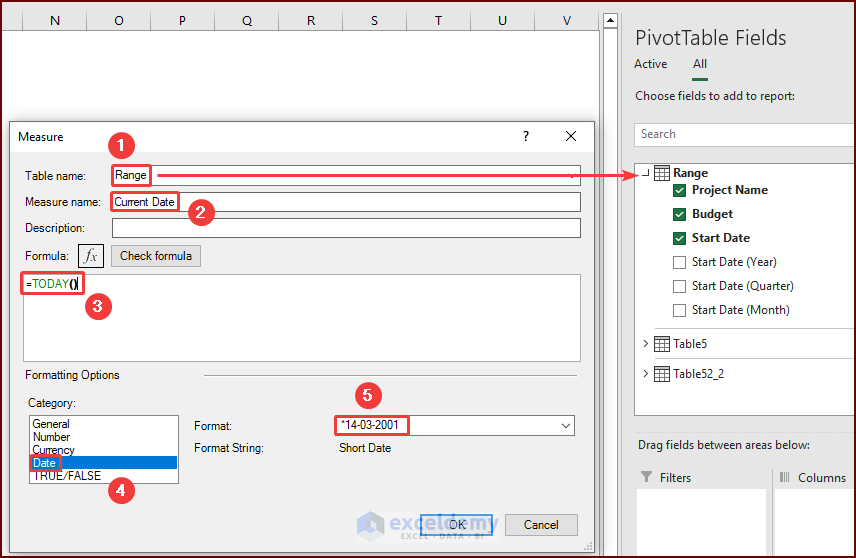The width and height of the screenshot is (856, 558).
Task: Select column U header
Action: click(x=502, y=21)
